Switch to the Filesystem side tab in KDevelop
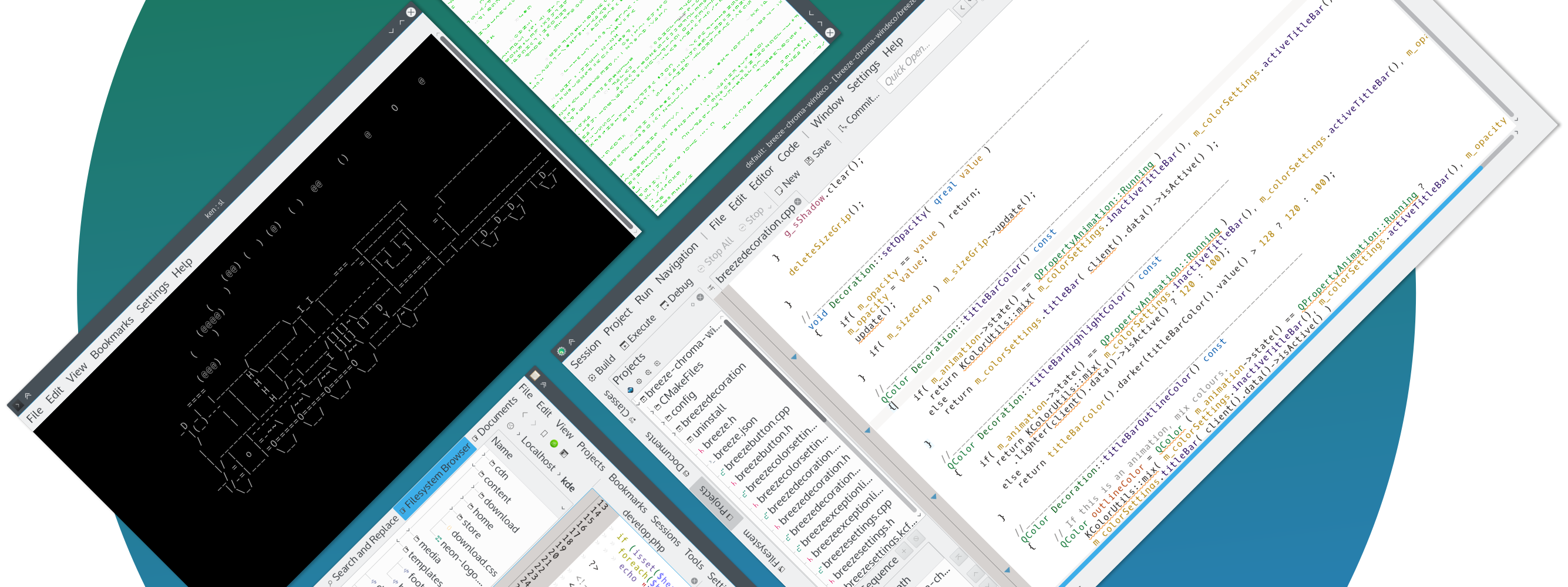The image size is (1568, 587). click(764, 551)
